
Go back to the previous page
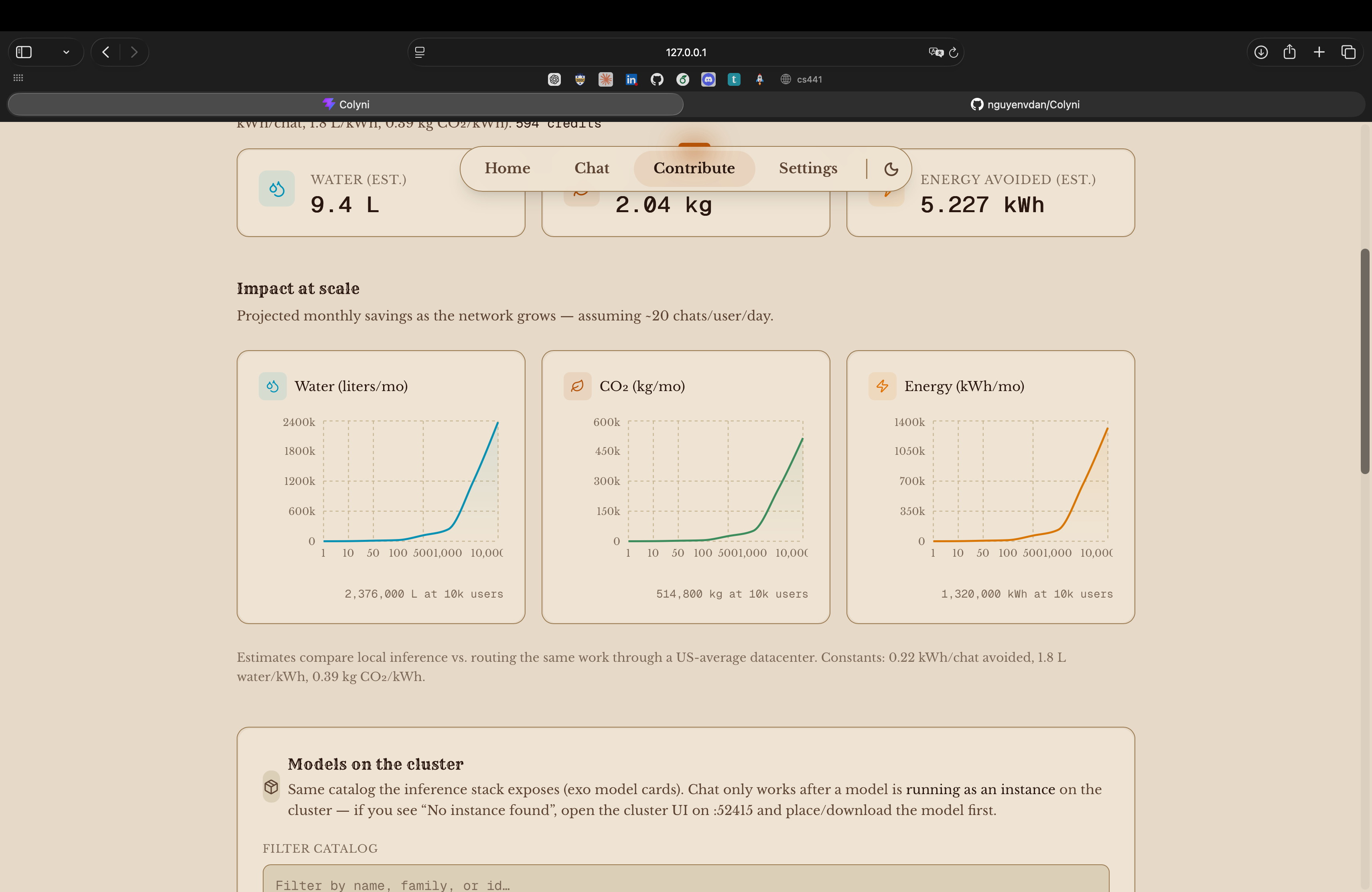pyautogui.click(x=106, y=53)
